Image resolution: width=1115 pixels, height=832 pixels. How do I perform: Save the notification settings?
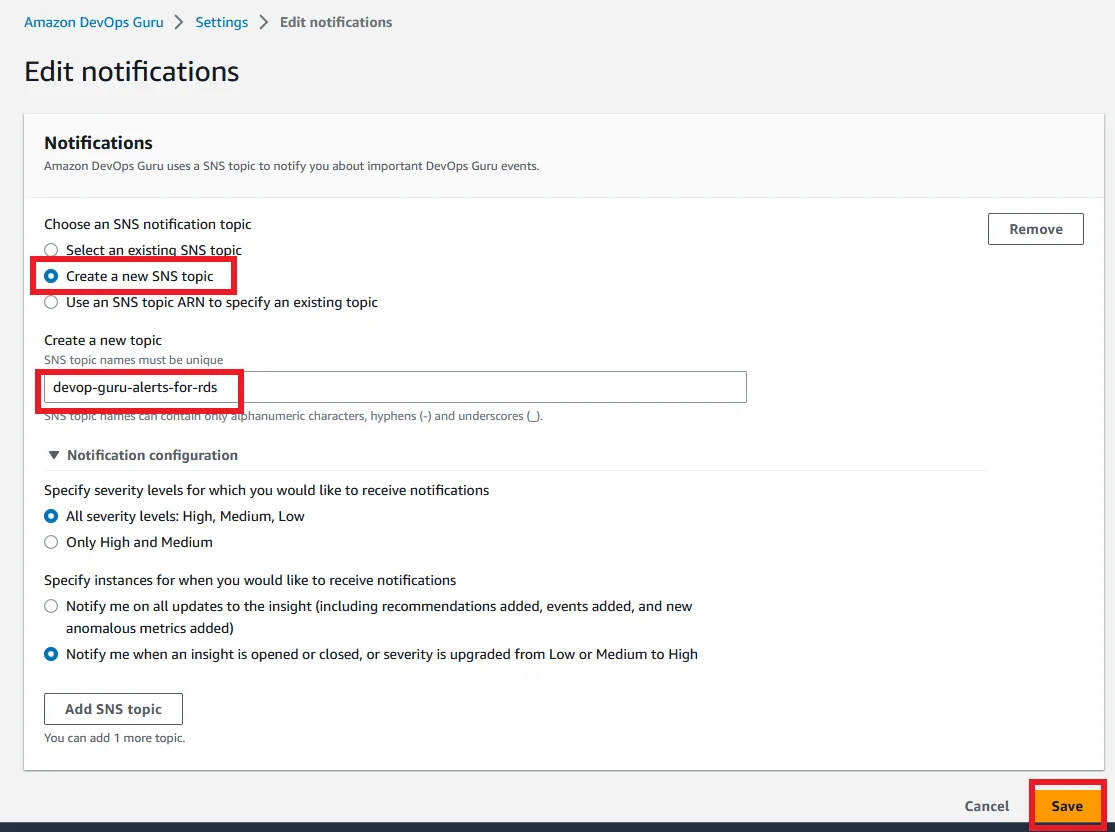tap(1067, 806)
